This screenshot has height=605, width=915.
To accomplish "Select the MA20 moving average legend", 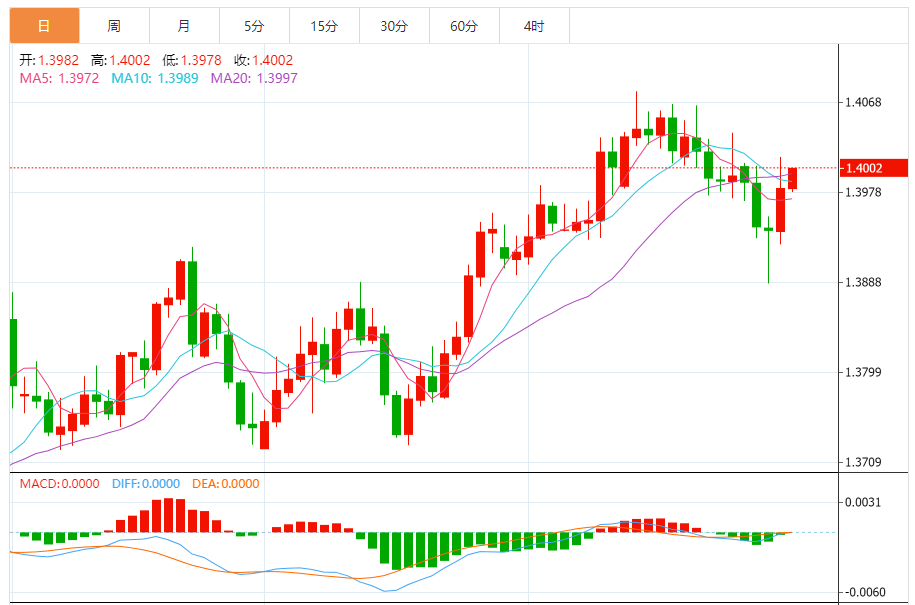I will (253, 78).
